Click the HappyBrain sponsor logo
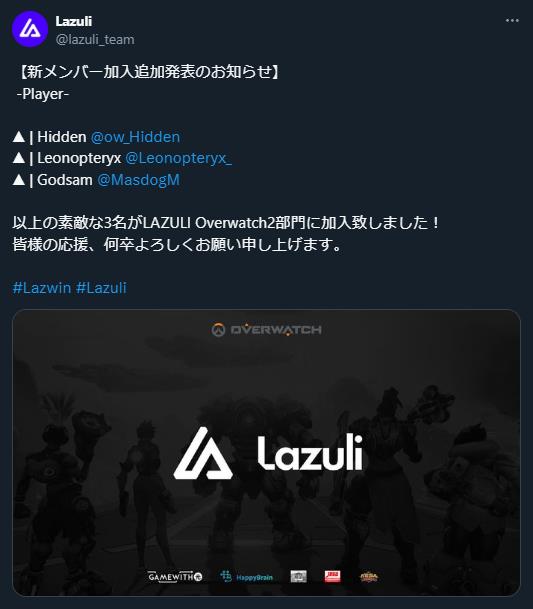533x609 pixels. click(246, 577)
